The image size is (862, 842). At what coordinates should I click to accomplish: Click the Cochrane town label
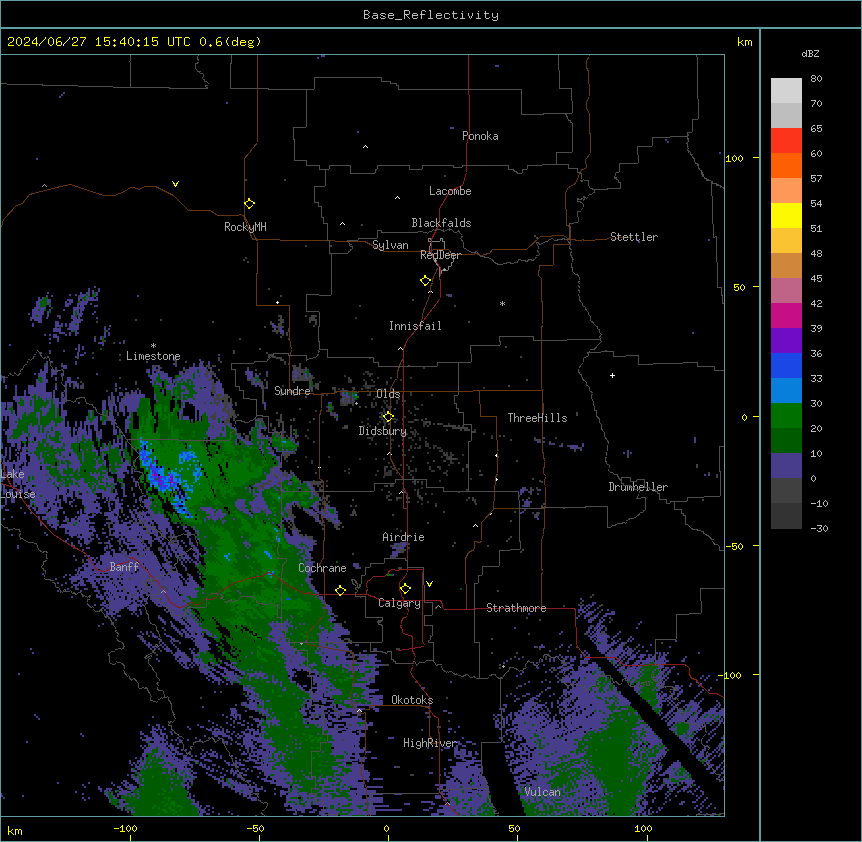point(322,568)
